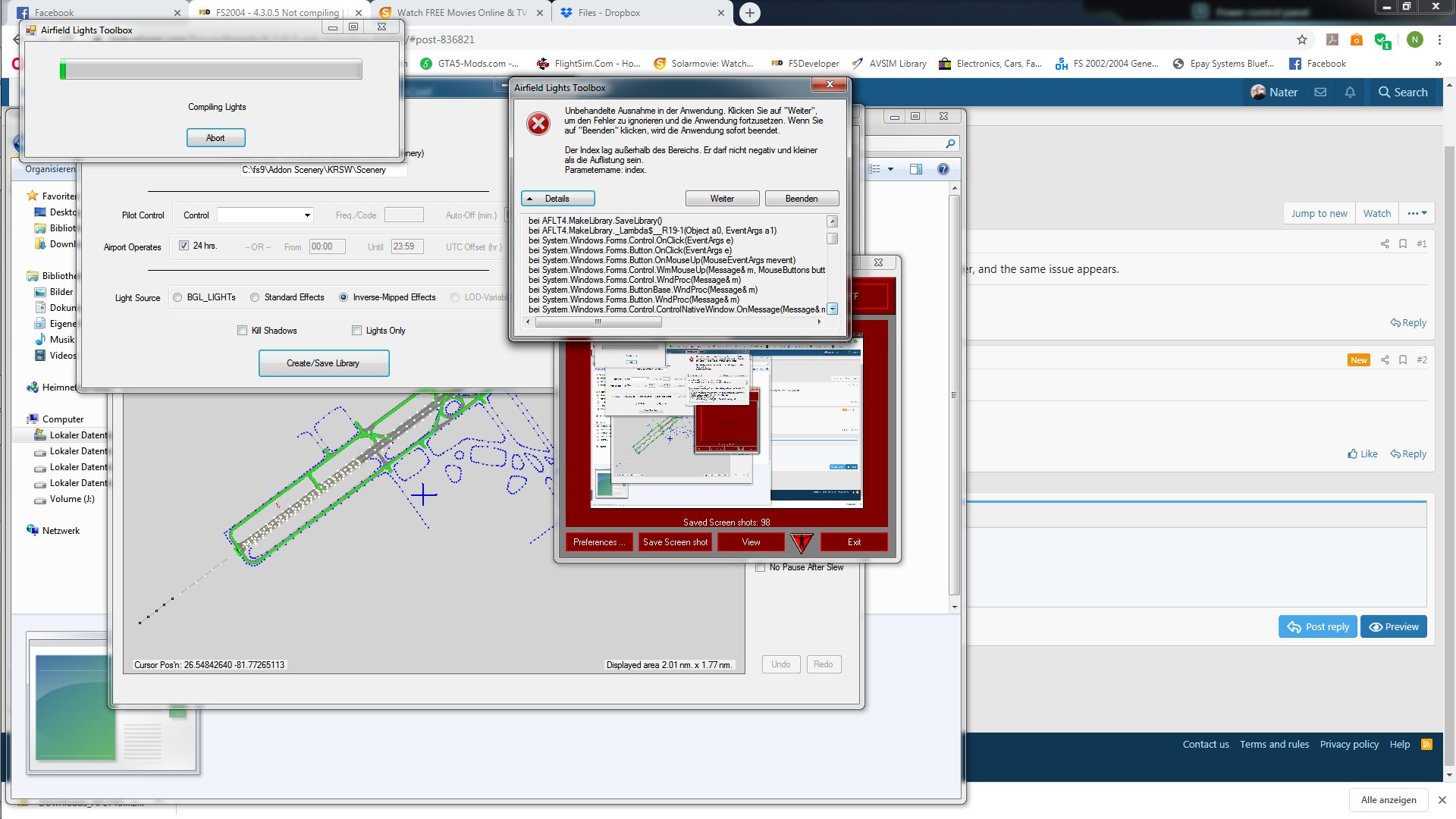Open the RSS feed icon in footer
The width and height of the screenshot is (1456, 819).
[x=1426, y=745]
